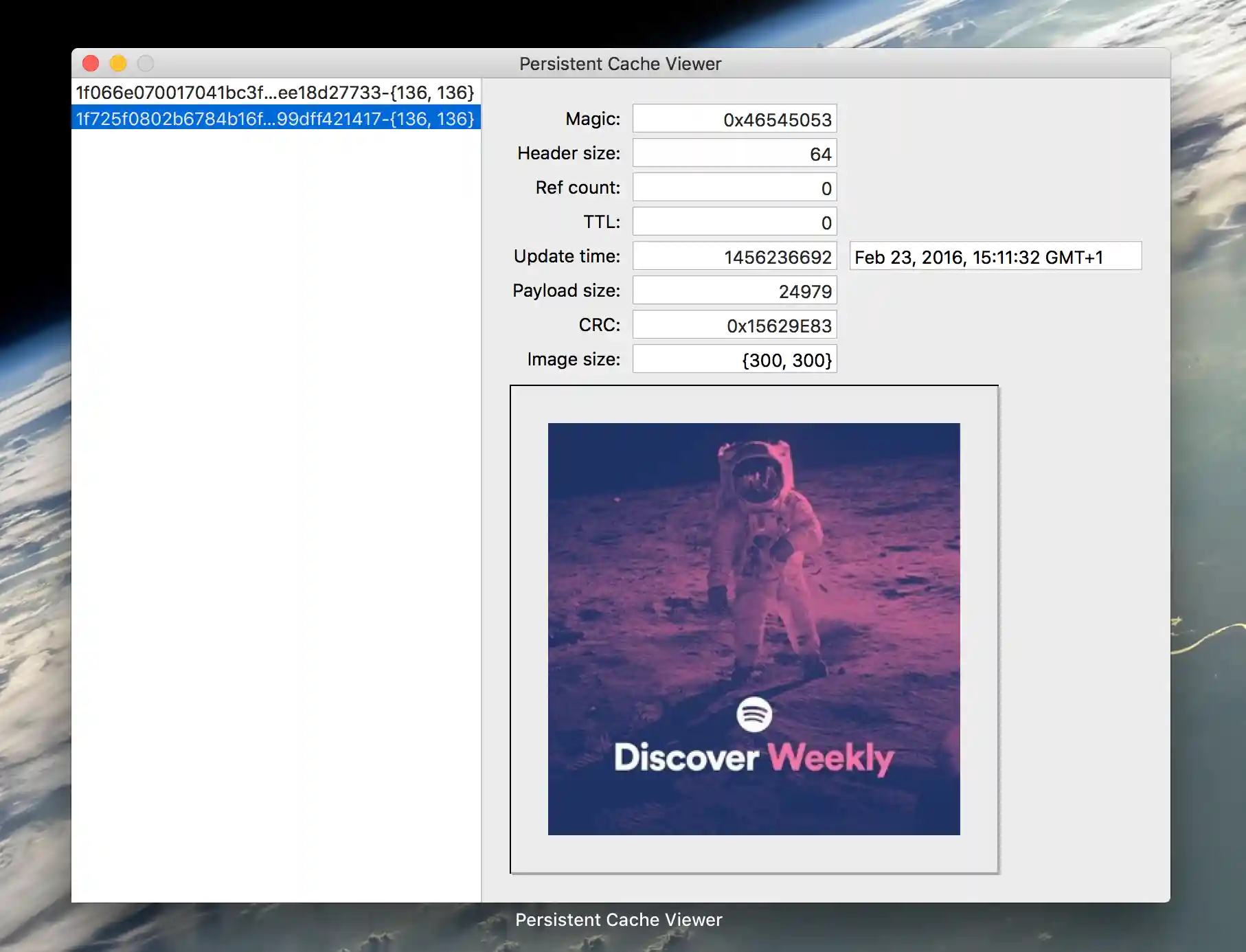The image size is (1246, 952).
Task: Minimize the window with the yellow button
Action: pos(118,64)
